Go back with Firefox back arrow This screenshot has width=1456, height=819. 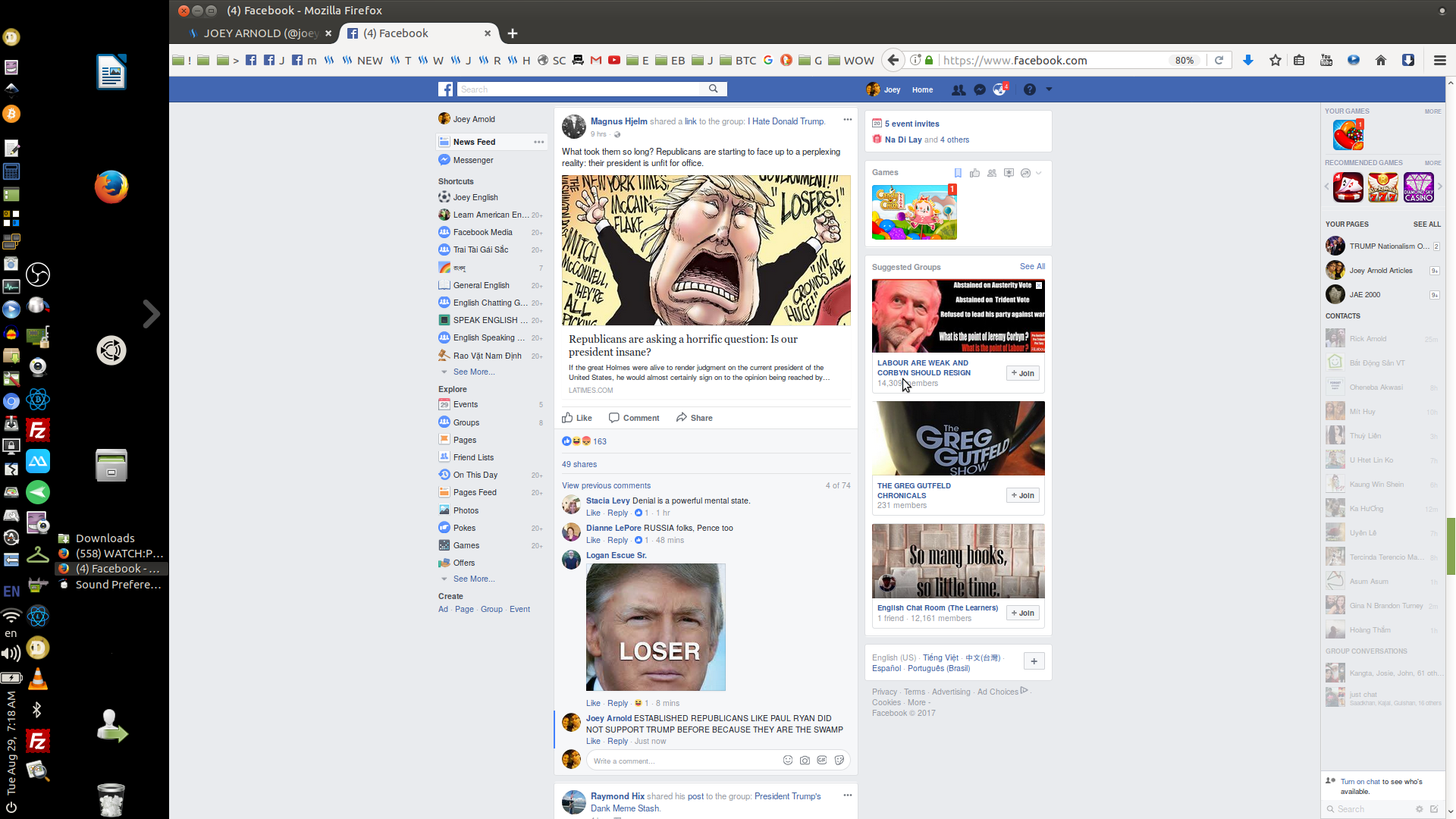click(893, 60)
